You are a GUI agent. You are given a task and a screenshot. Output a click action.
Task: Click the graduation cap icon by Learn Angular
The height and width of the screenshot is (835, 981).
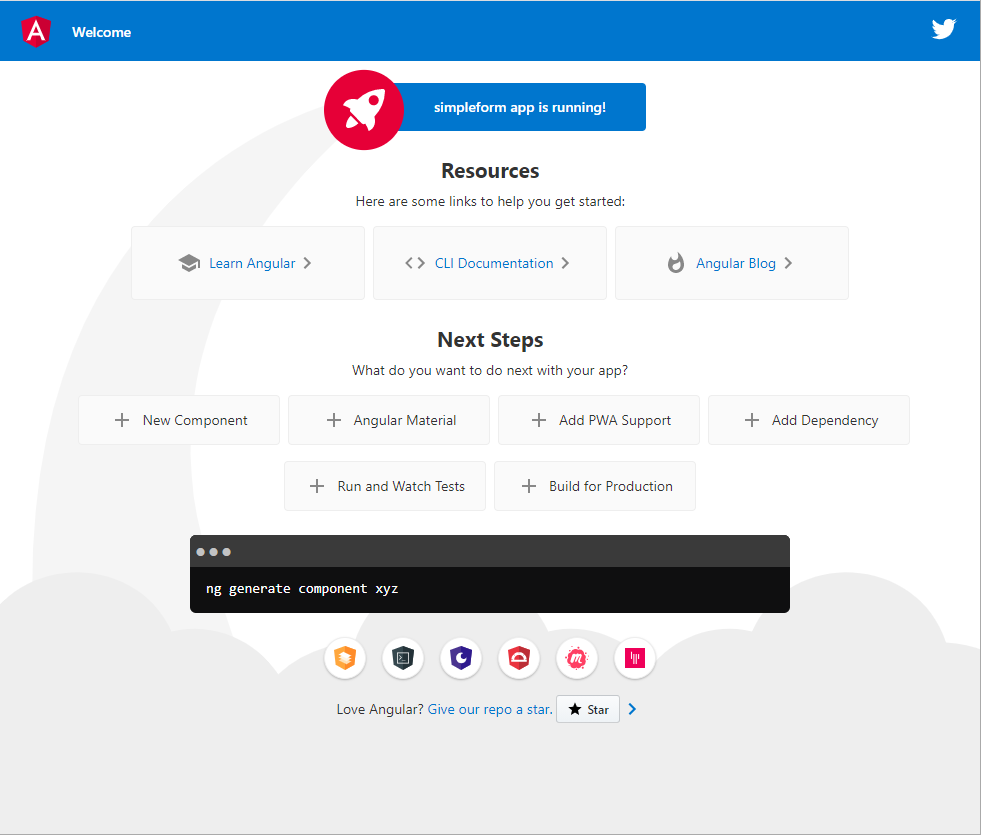(189, 263)
